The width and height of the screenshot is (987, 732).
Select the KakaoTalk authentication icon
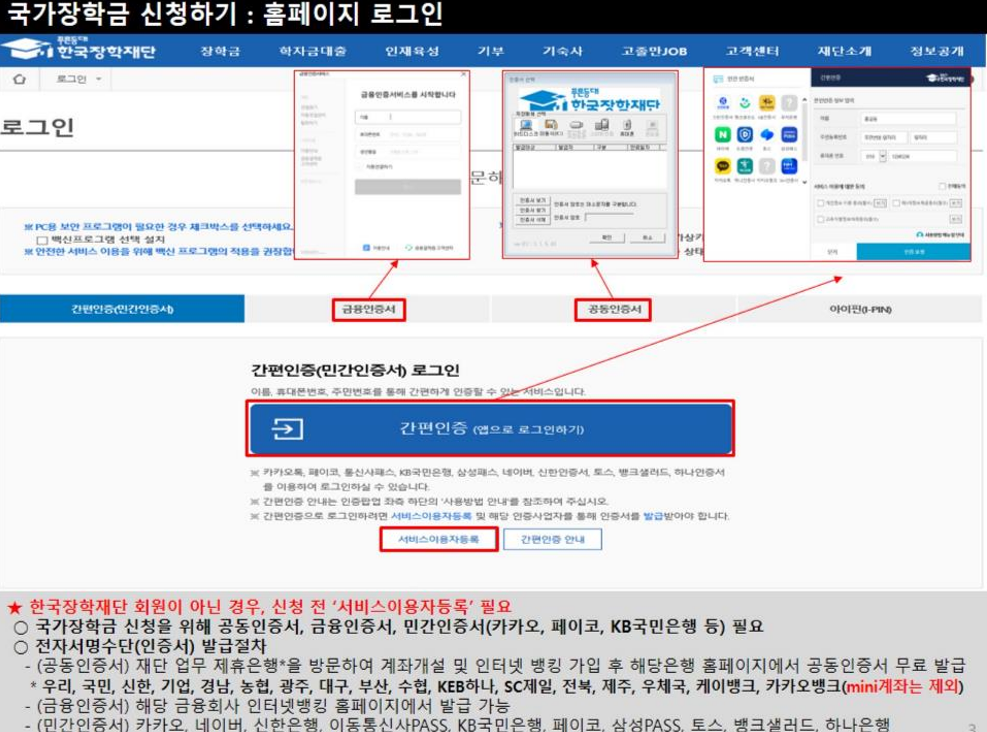click(x=722, y=166)
